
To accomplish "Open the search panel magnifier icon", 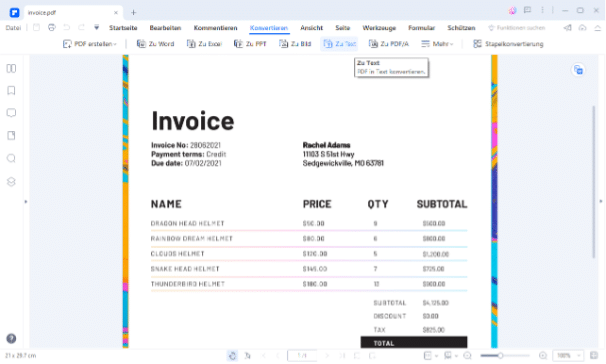I will [x=11, y=158].
